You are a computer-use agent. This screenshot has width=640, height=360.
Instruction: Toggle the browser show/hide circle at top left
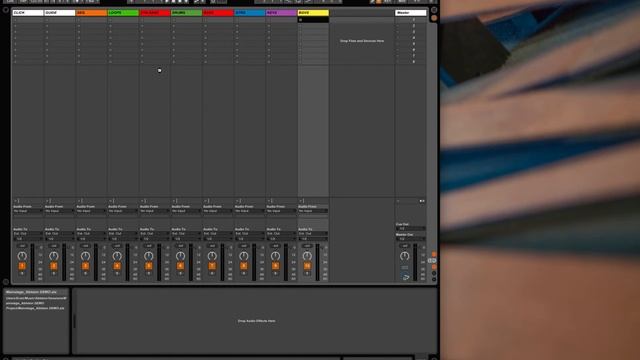(6, 10)
